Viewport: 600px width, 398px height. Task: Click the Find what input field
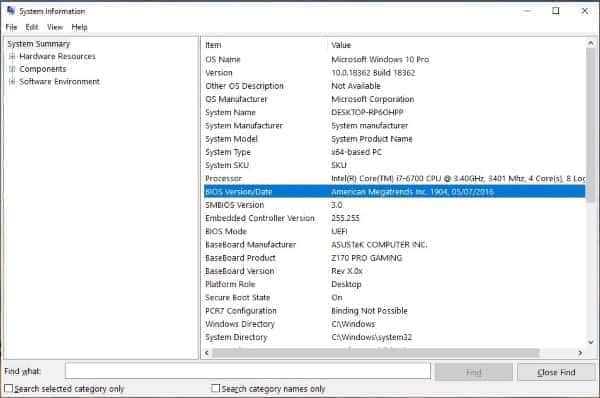(248, 371)
